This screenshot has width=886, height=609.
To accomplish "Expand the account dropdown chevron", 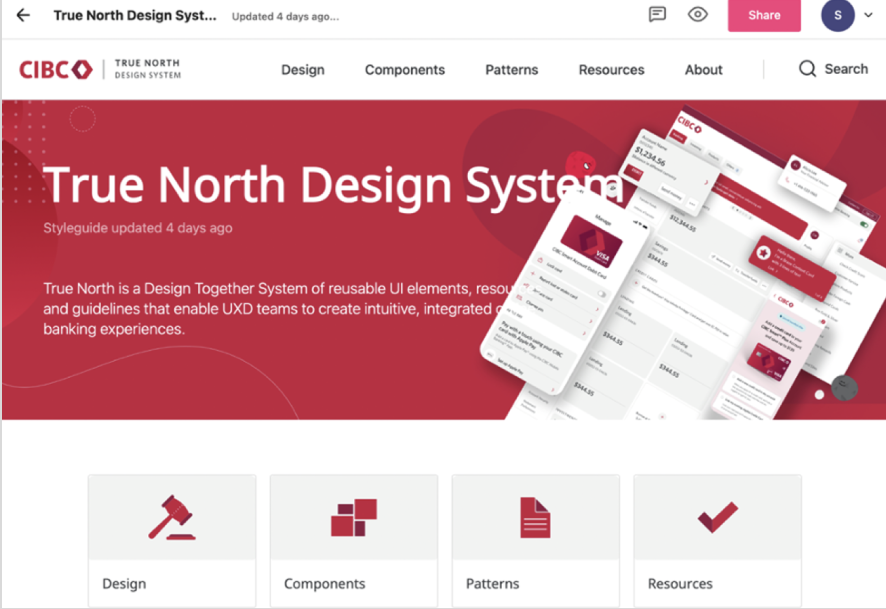I will pos(868,15).
